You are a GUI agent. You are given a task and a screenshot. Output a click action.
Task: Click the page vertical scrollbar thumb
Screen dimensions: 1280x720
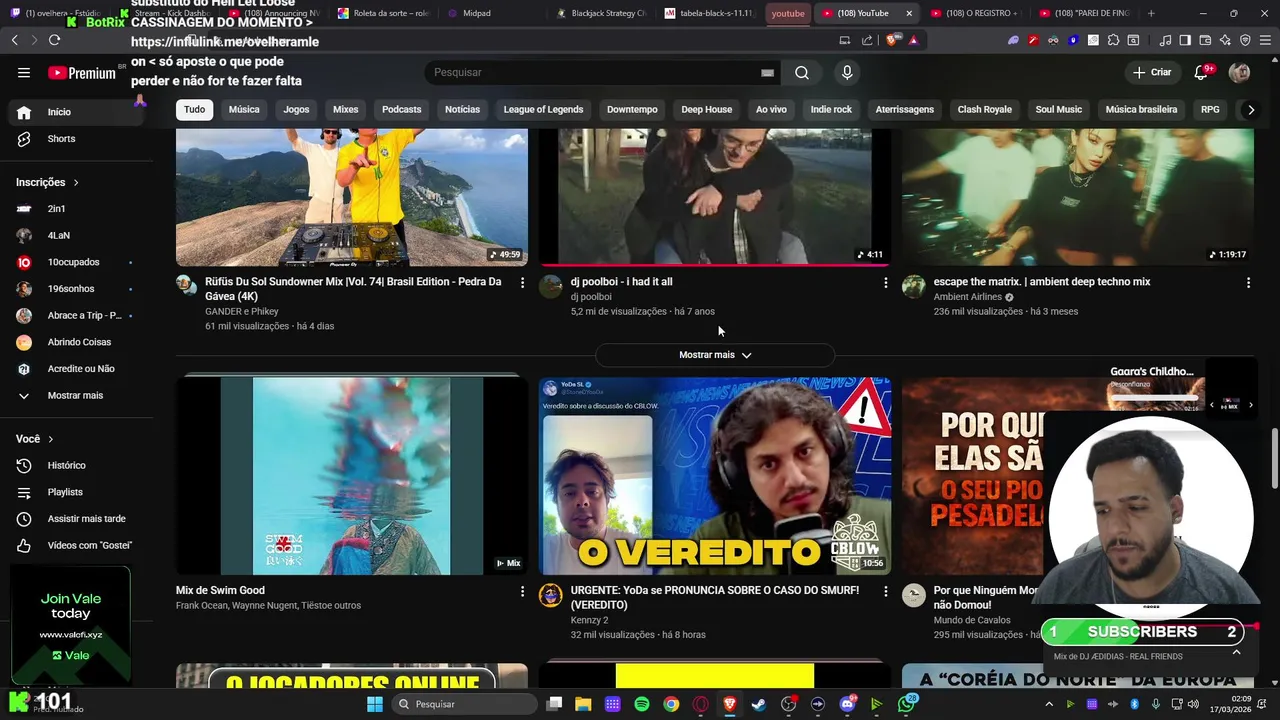click(1275, 458)
